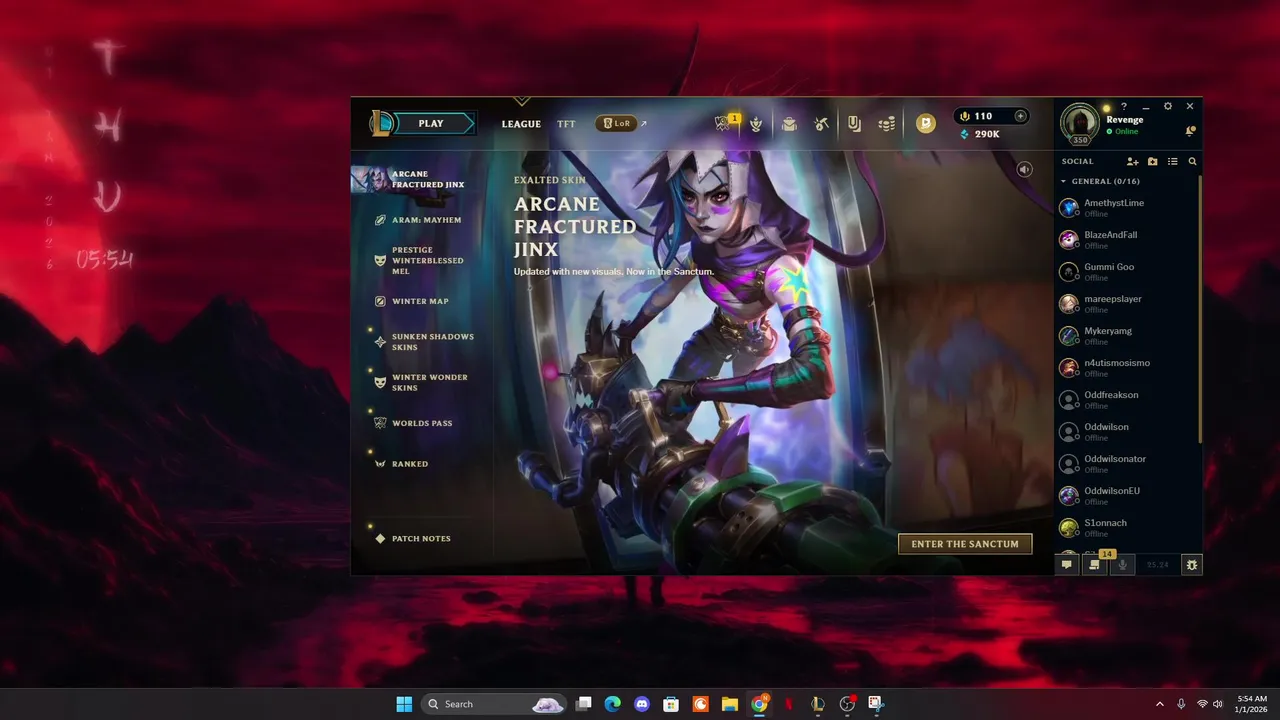The width and height of the screenshot is (1280, 720).
Task: Open the Windows Start menu
Action: [404, 704]
